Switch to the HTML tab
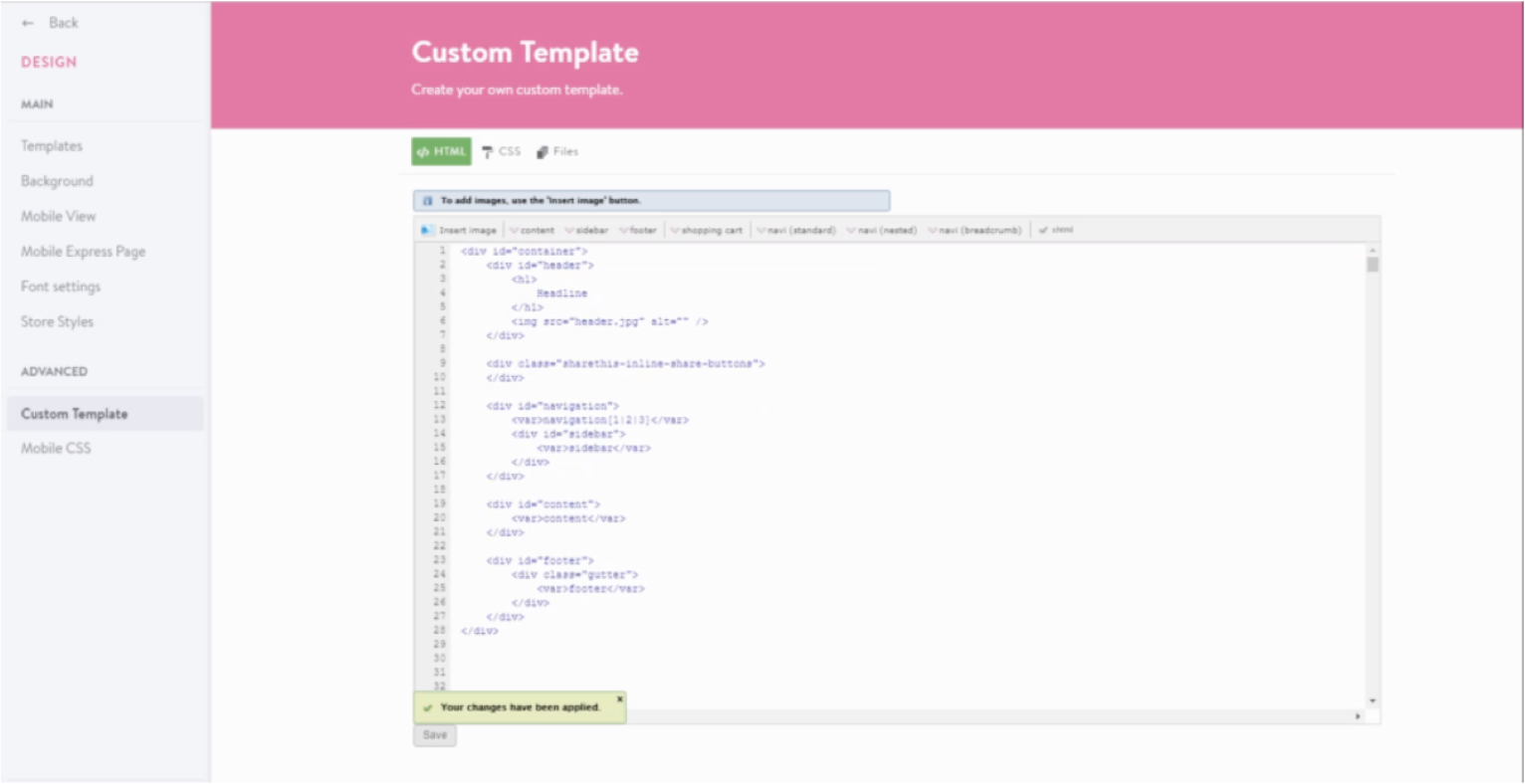The image size is (1525, 784). point(441,151)
